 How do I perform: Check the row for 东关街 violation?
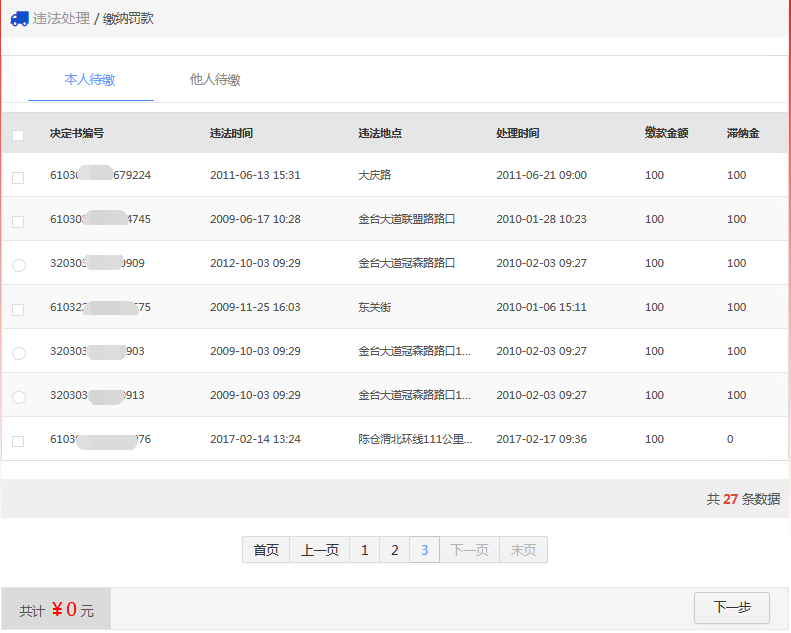[x=18, y=309]
